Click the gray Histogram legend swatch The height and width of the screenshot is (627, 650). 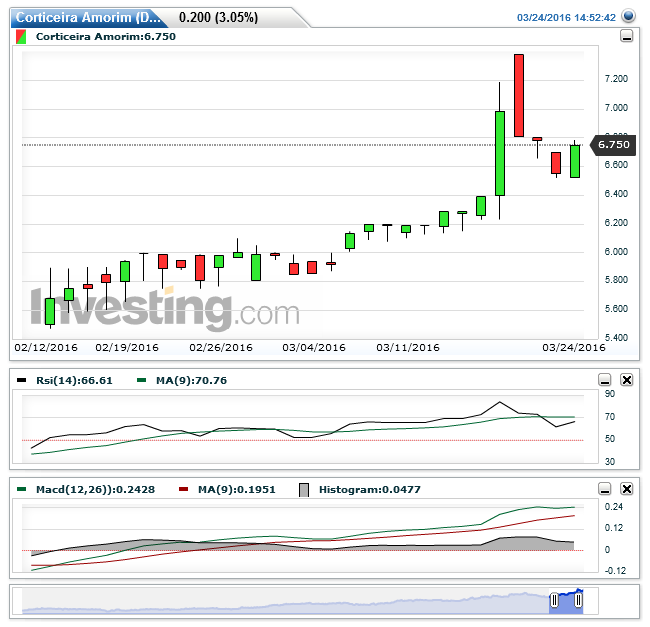coord(304,490)
